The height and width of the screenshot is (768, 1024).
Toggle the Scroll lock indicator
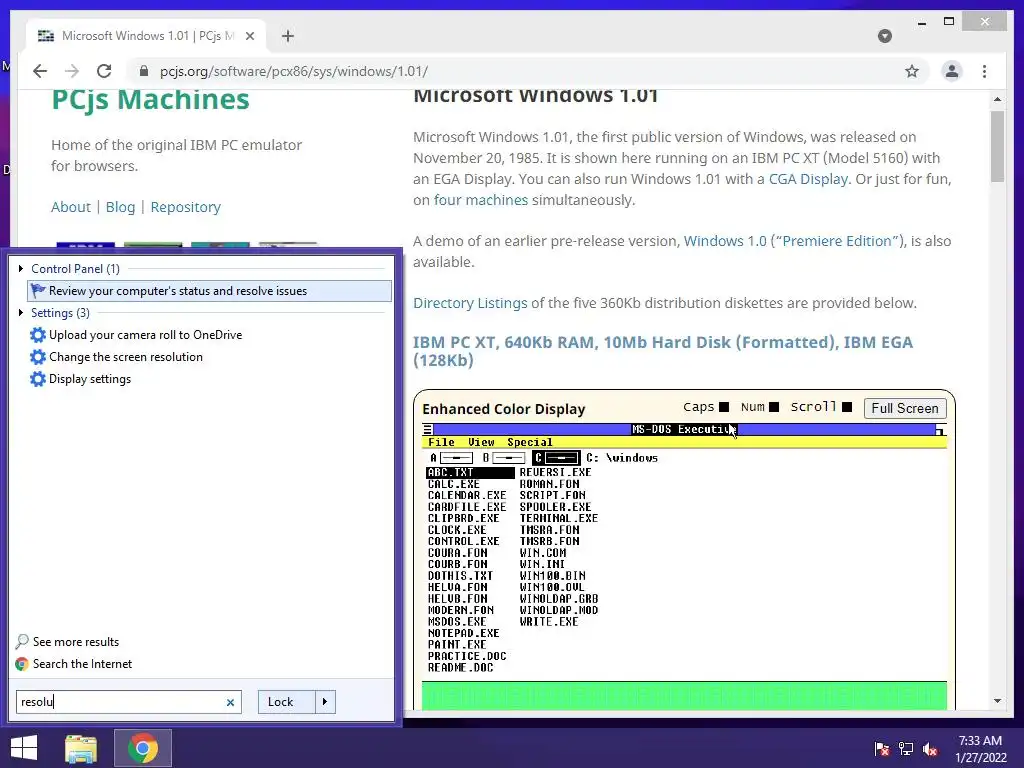[847, 407]
